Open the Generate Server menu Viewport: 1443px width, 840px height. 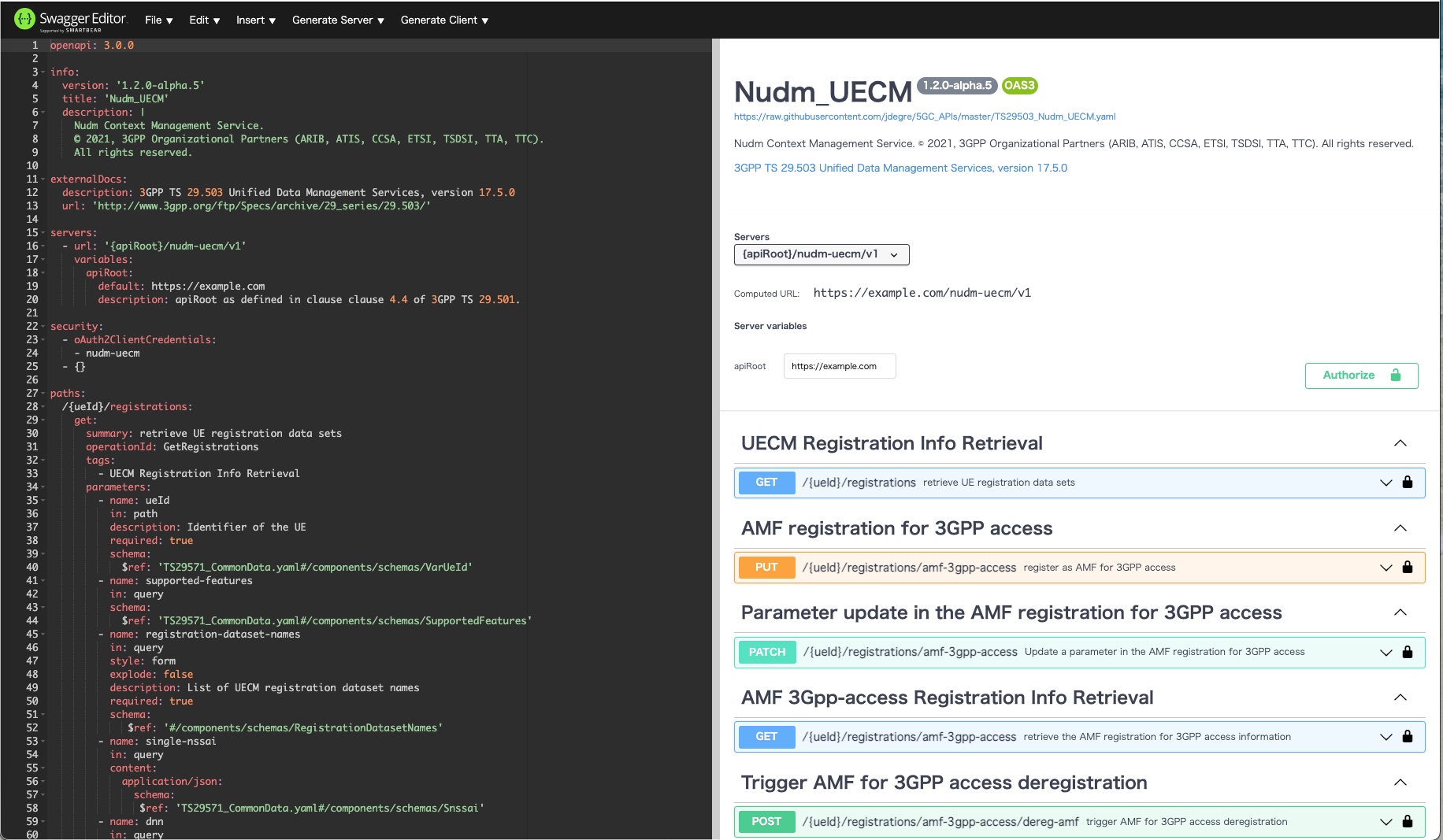(x=337, y=20)
